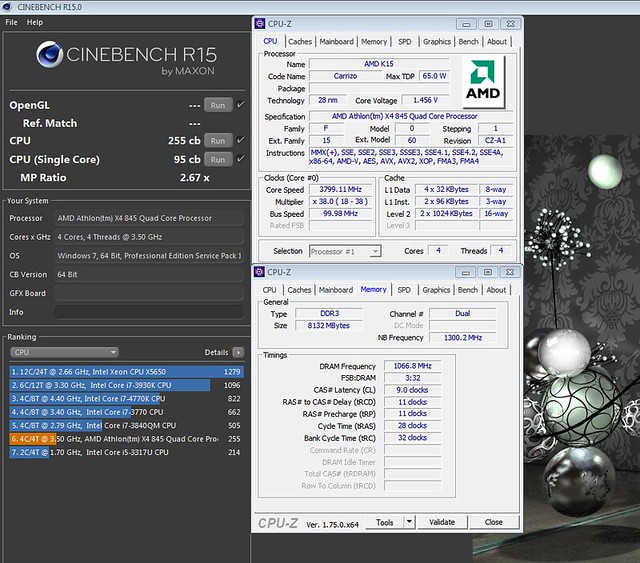
Task: Click the Specification field AMD Athlon X4 845
Action: click(410, 116)
